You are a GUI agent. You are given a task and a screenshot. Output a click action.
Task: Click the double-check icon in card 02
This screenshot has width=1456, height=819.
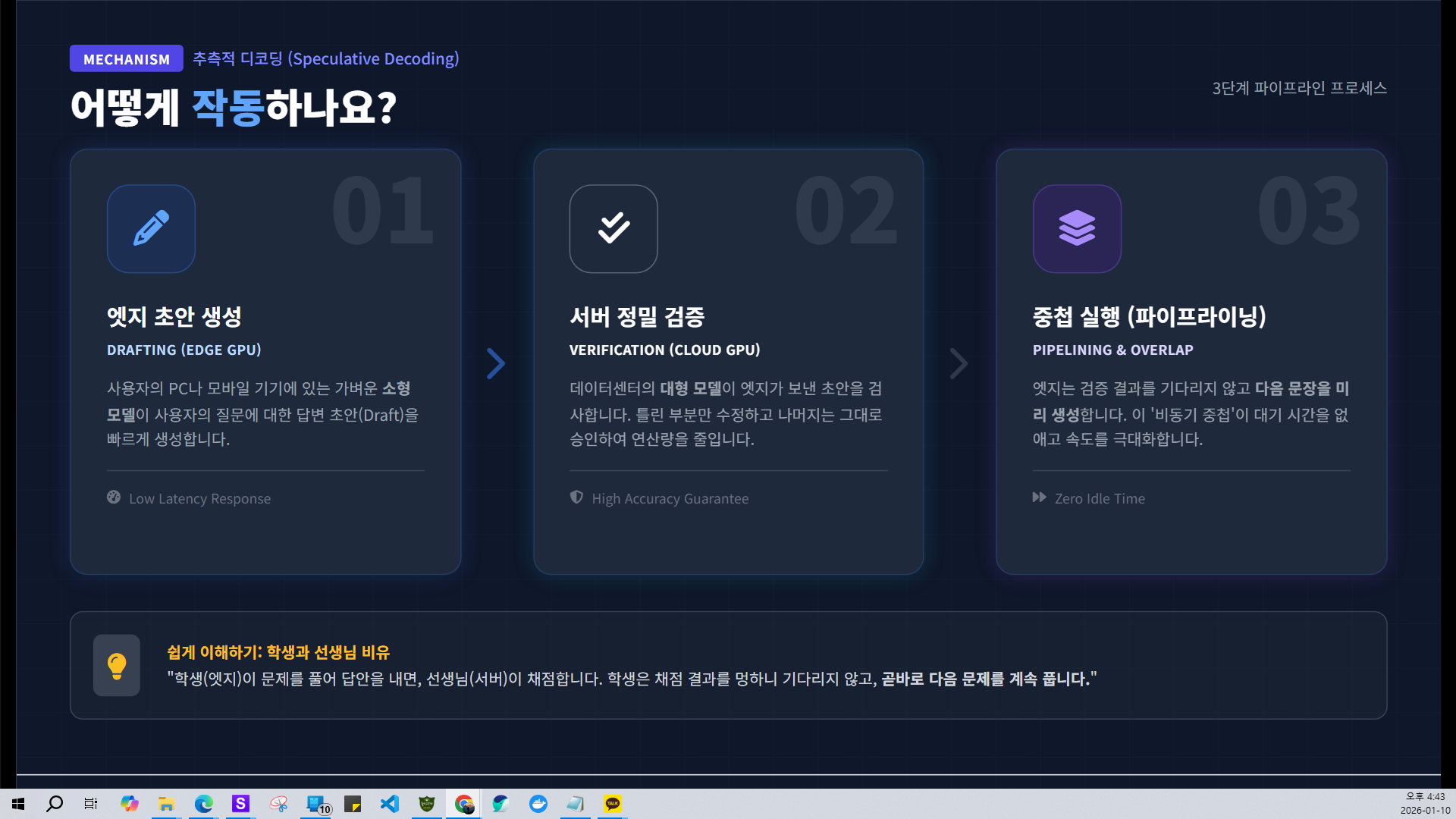pyautogui.click(x=613, y=228)
